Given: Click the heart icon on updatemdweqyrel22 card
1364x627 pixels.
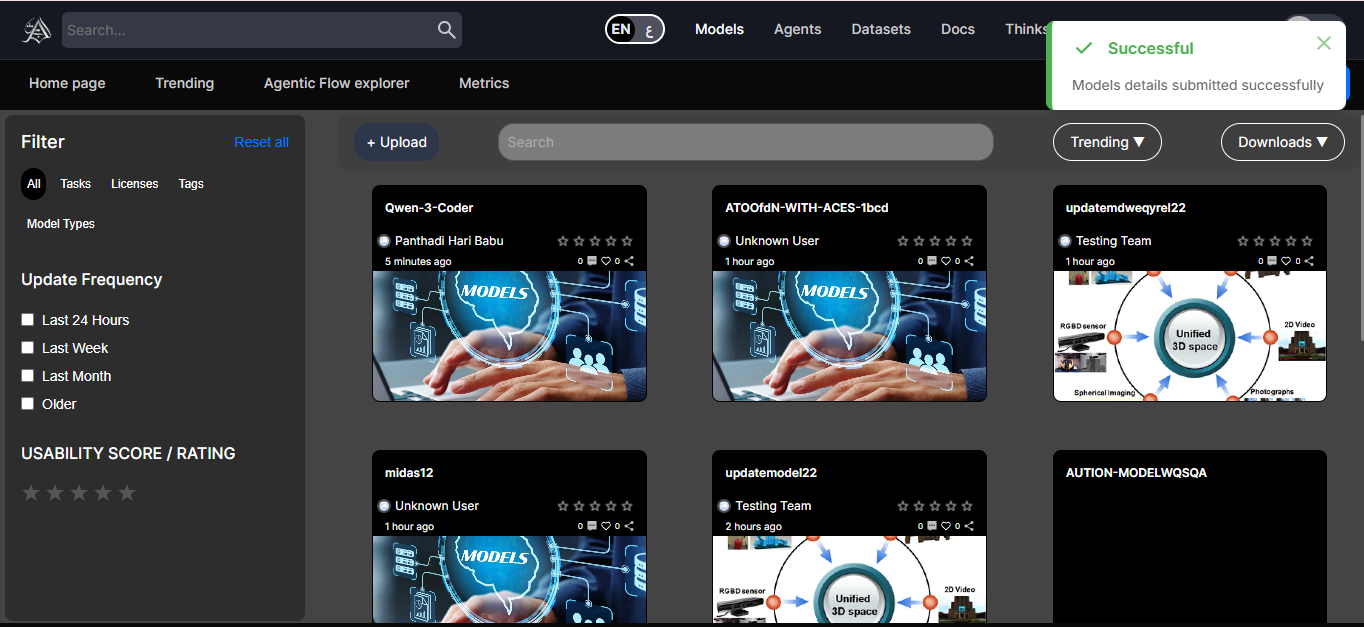Looking at the screenshot, I should pos(1286,261).
